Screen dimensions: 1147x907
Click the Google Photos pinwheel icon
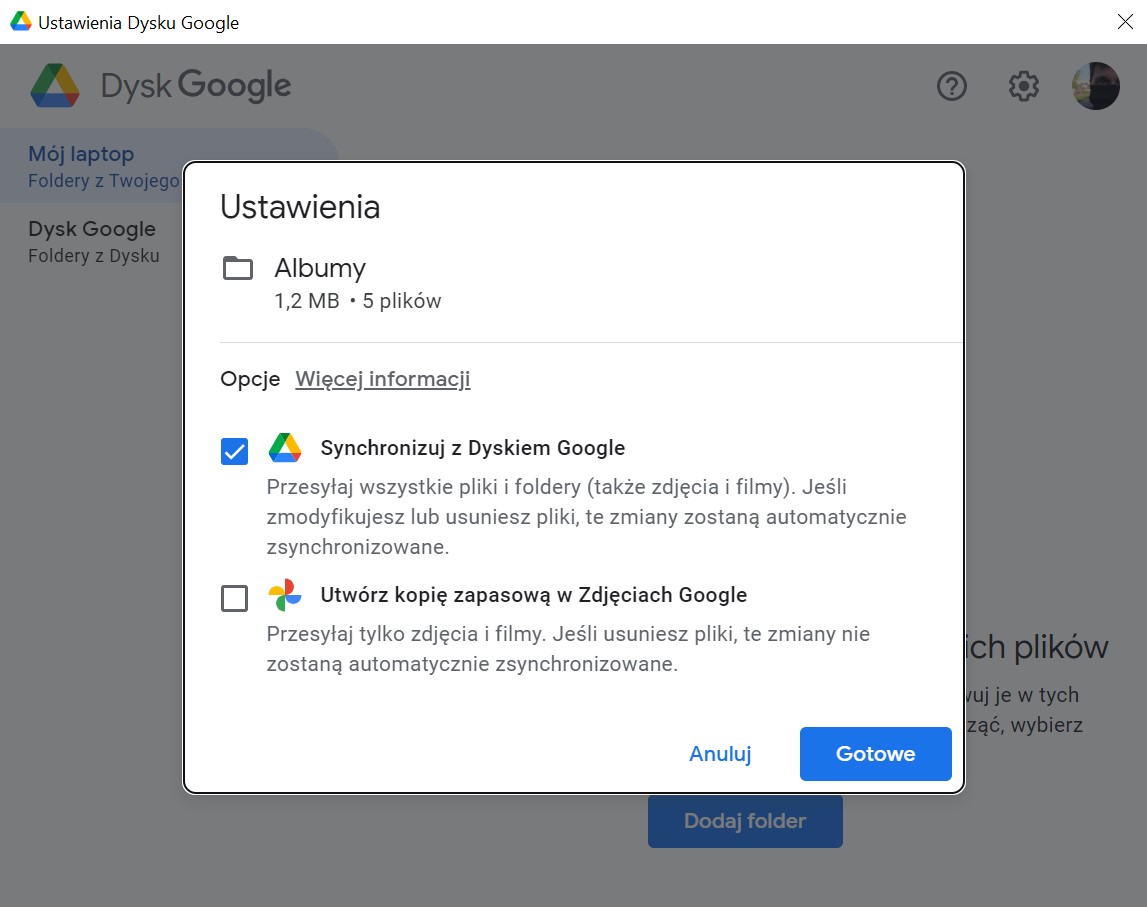tap(285, 595)
